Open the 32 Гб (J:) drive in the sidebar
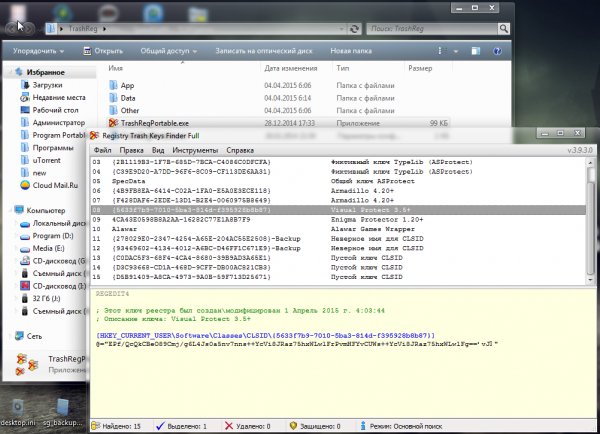 point(46,299)
